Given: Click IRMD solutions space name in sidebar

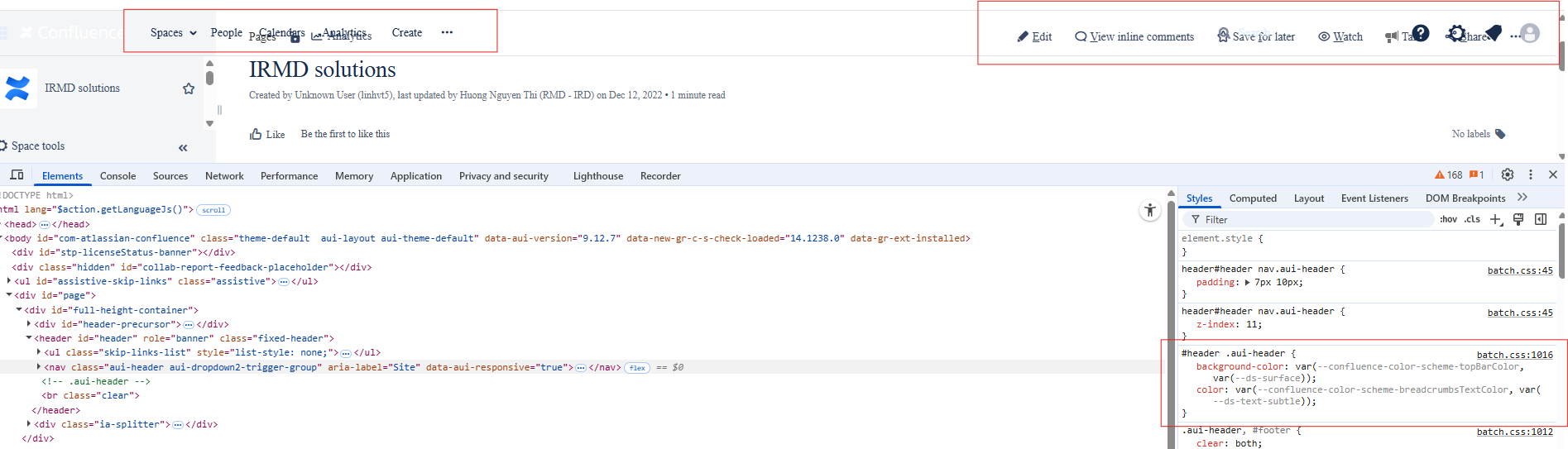Looking at the screenshot, I should click(x=82, y=88).
